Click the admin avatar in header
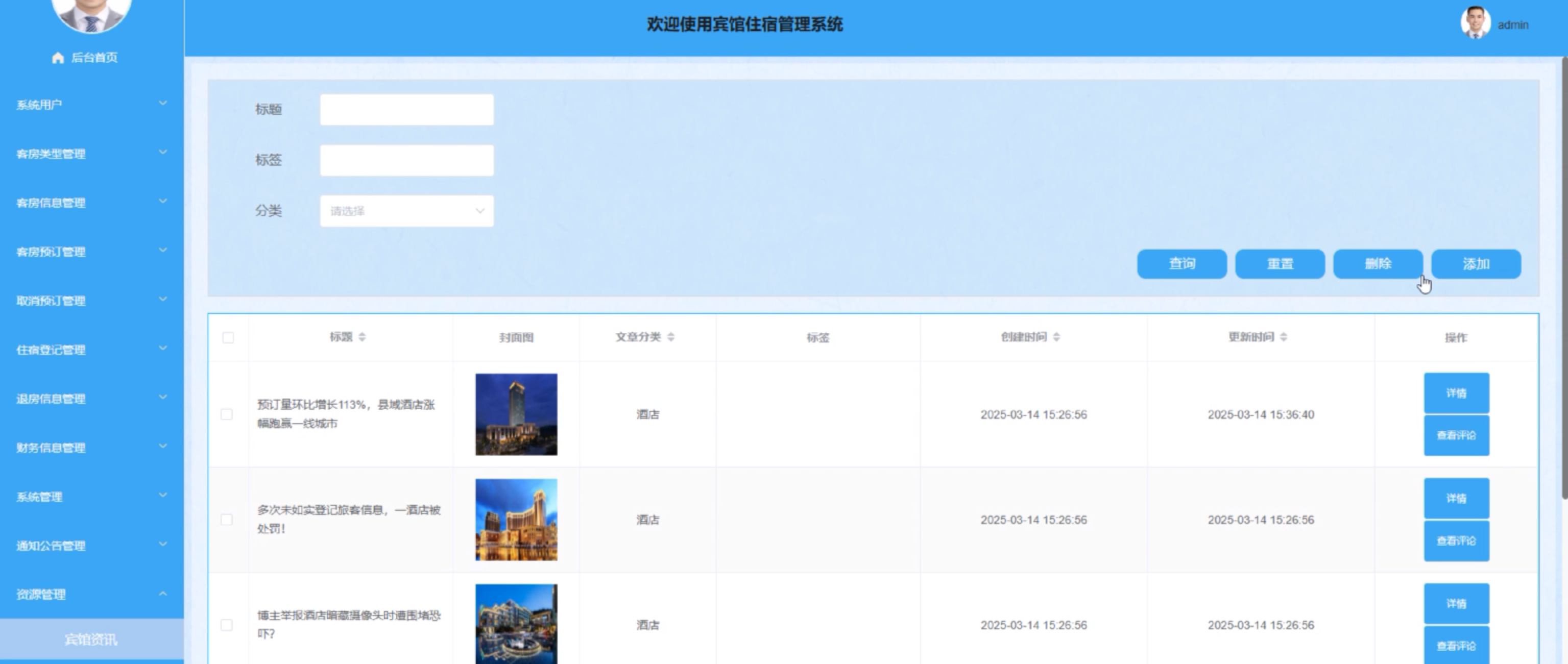 [x=1475, y=23]
